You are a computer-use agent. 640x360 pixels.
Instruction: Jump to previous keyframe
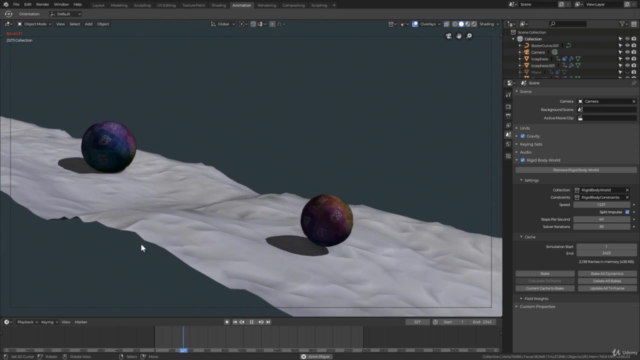click(242, 322)
